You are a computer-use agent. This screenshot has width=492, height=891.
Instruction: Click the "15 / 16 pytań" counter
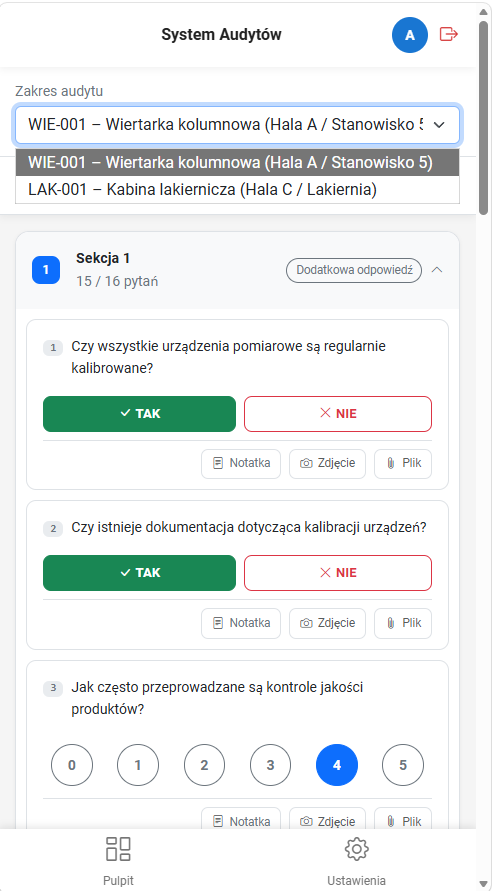pyautogui.click(x=117, y=281)
